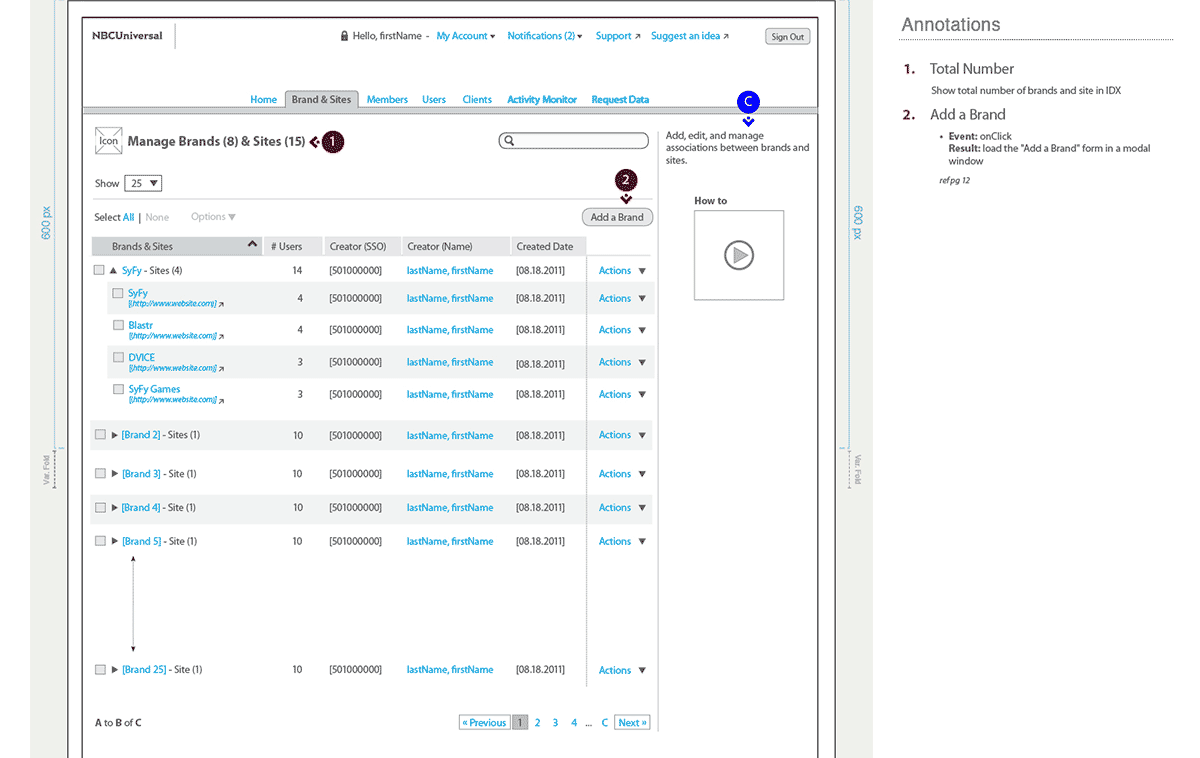Click the Icon placeholder beside Manage Brands
Screen dimensions: 1200x758
[x=108, y=141]
